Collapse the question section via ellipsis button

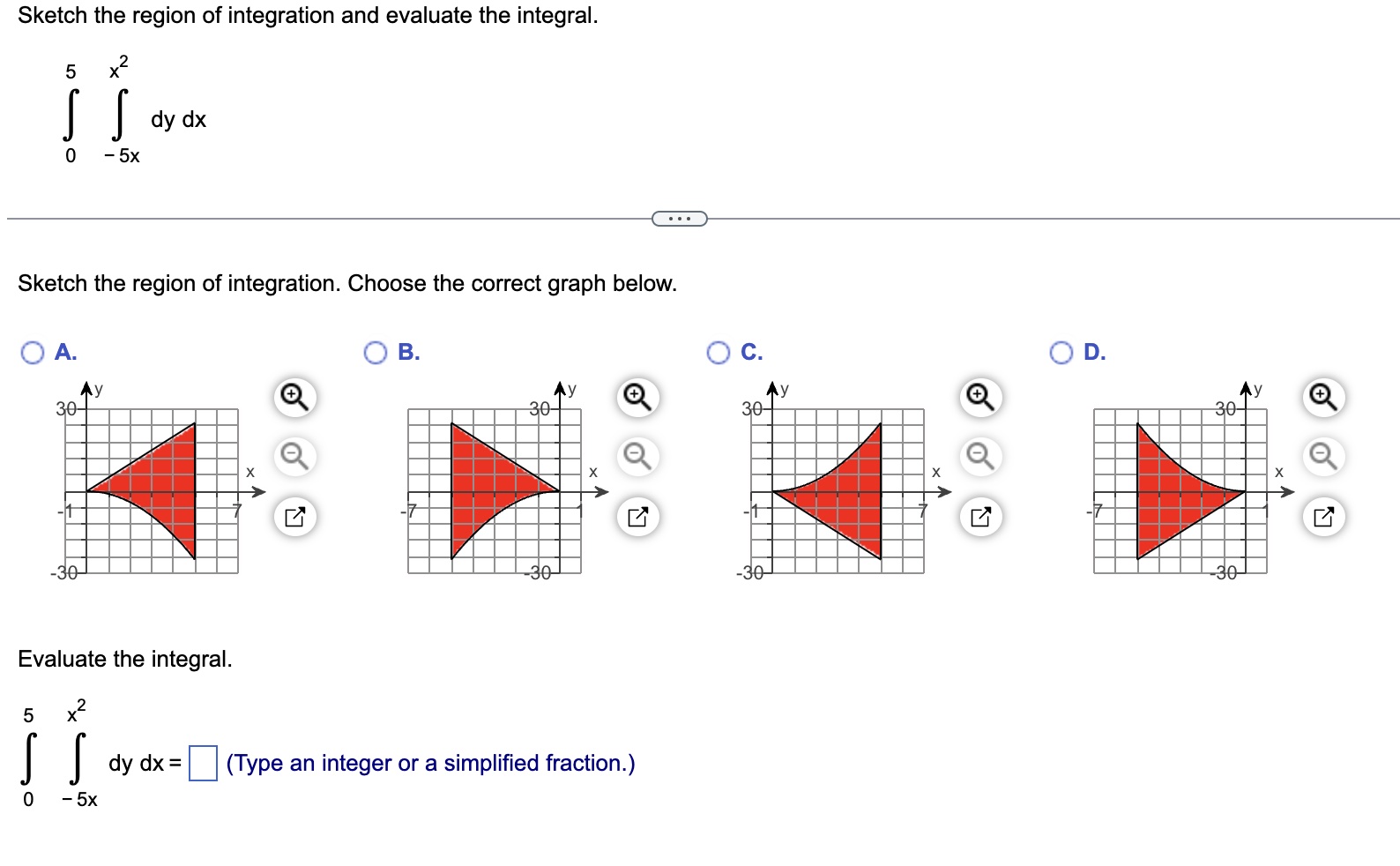[x=680, y=217]
